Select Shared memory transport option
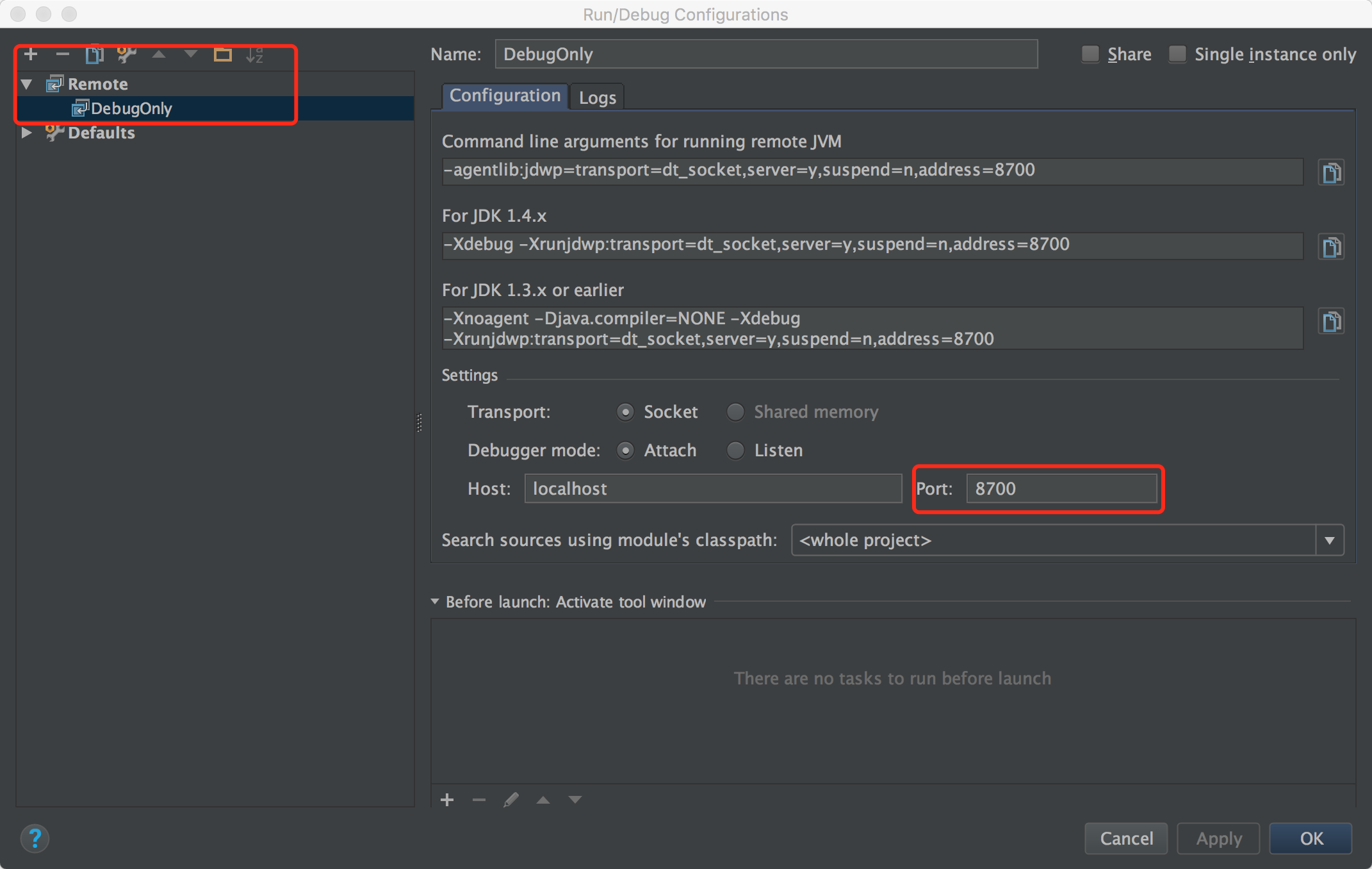 735,412
